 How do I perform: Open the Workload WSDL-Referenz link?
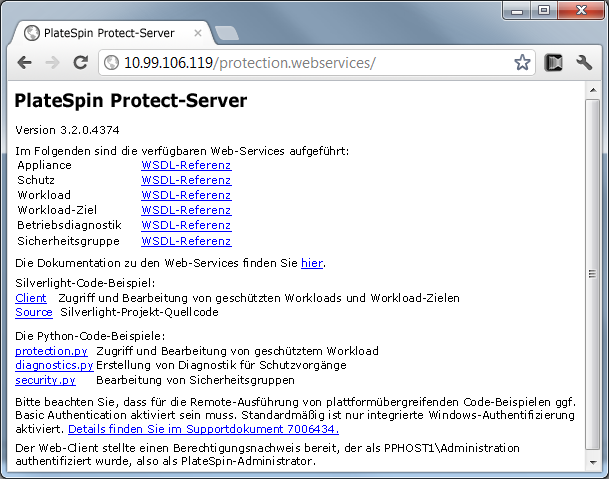coord(186,195)
